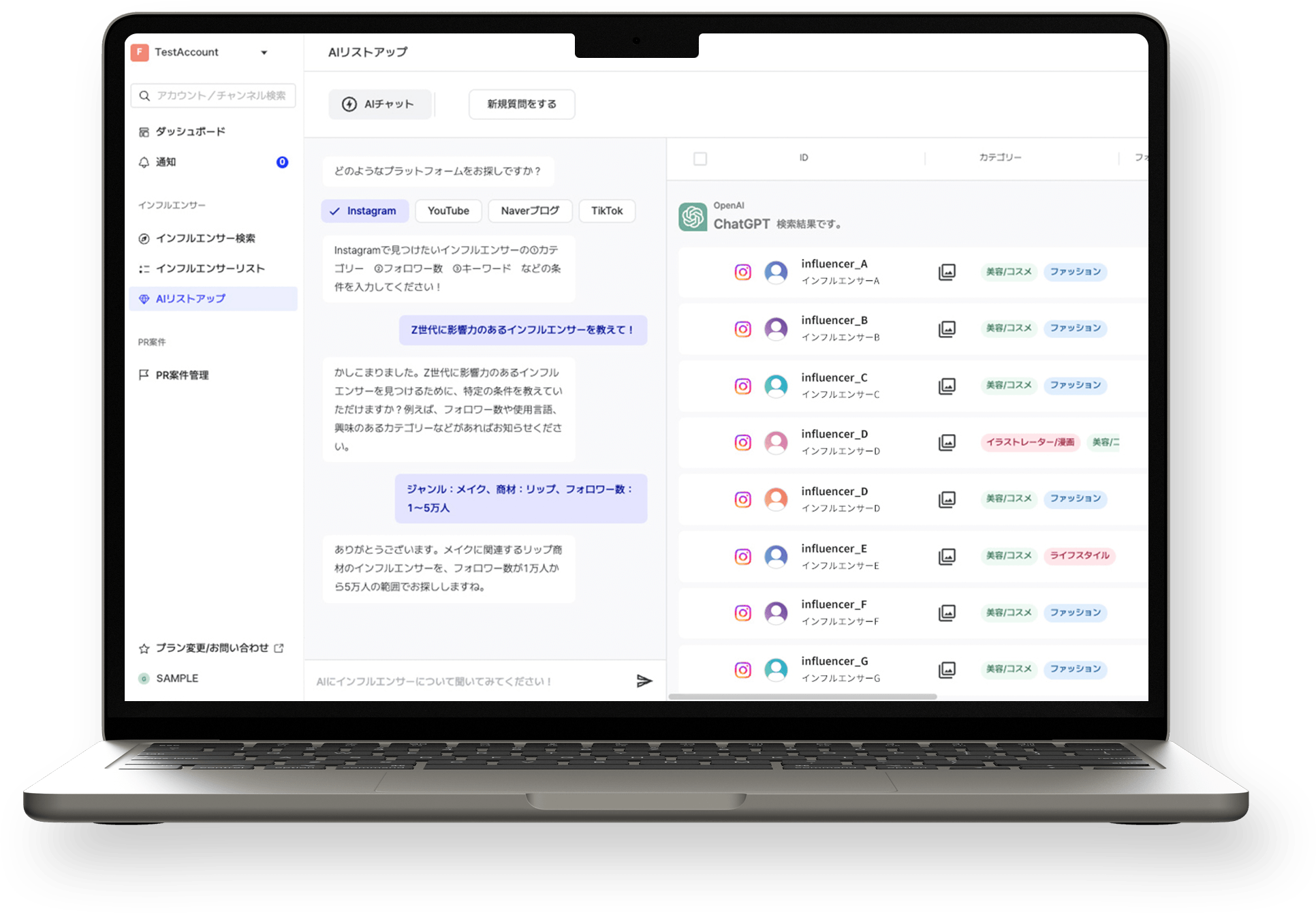Image resolution: width=1316 pixels, height=913 pixels.
Task: Click the ChatGPT logo icon
Action: [693, 217]
